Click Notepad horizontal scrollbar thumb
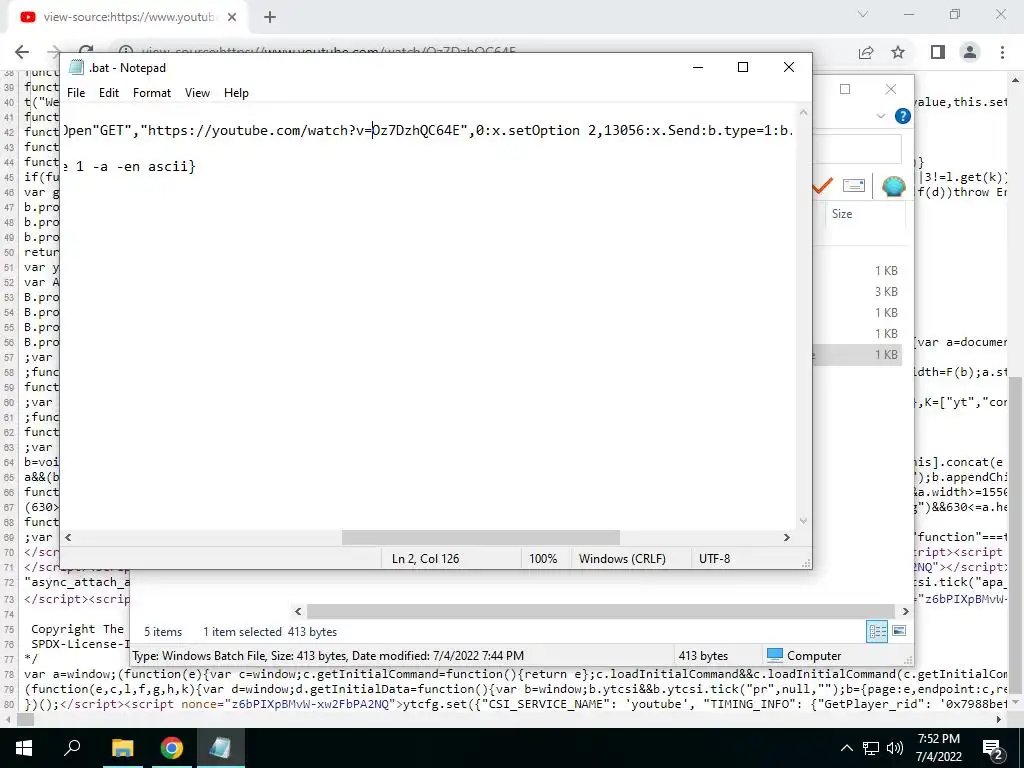This screenshot has height=768, width=1024. [x=481, y=537]
